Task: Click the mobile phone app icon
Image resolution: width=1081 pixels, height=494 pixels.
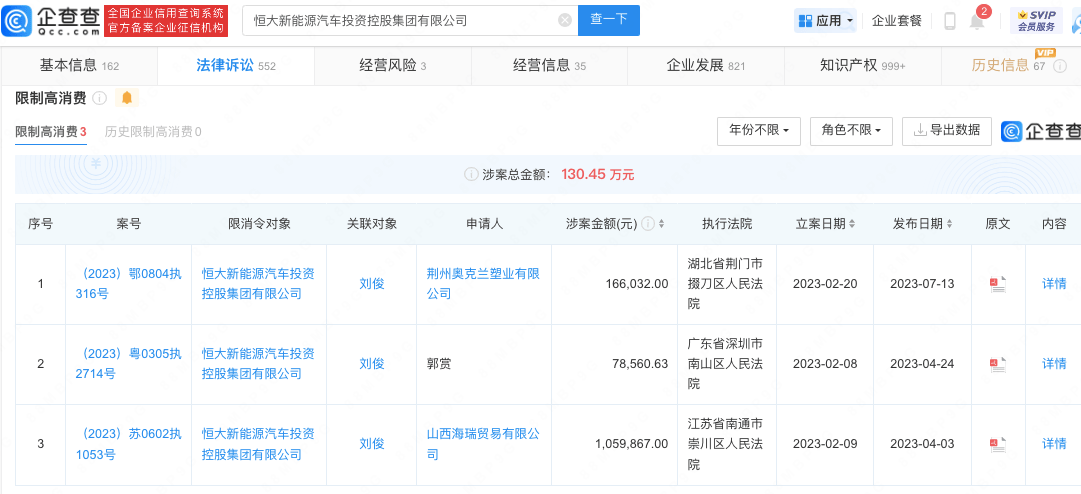Action: (x=949, y=21)
